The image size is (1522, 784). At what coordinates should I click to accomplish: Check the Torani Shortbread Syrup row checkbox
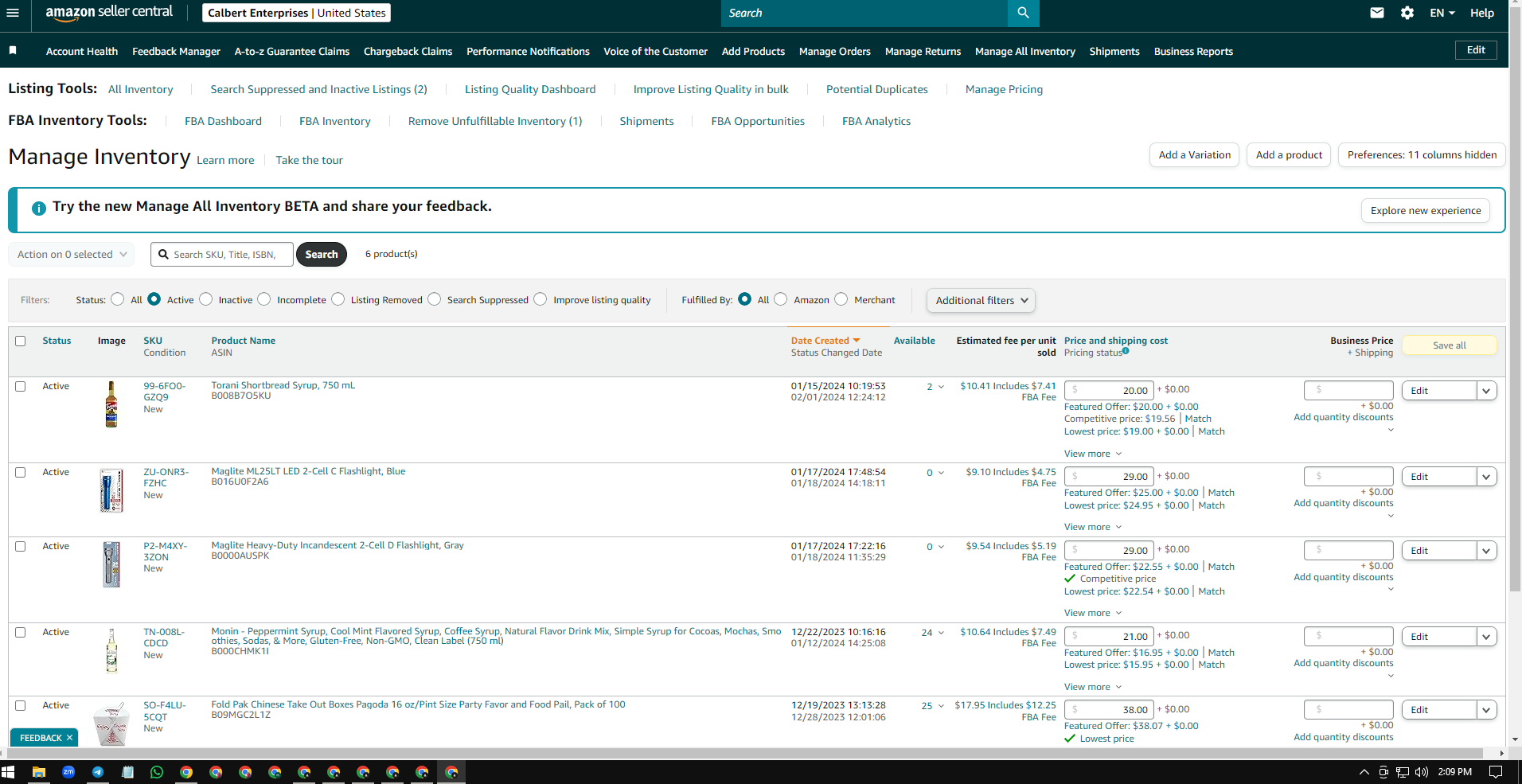tap(21, 386)
